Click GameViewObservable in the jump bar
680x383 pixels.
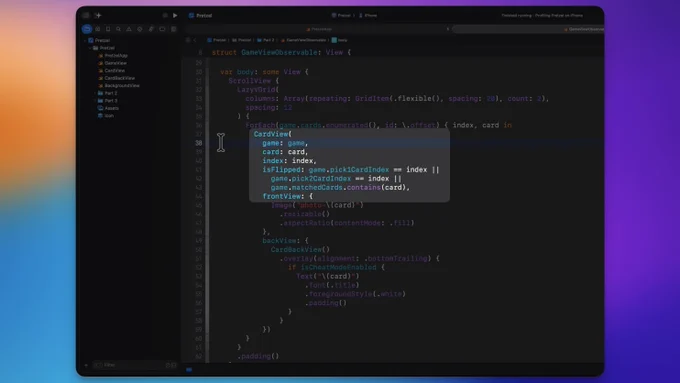[x=303, y=40]
